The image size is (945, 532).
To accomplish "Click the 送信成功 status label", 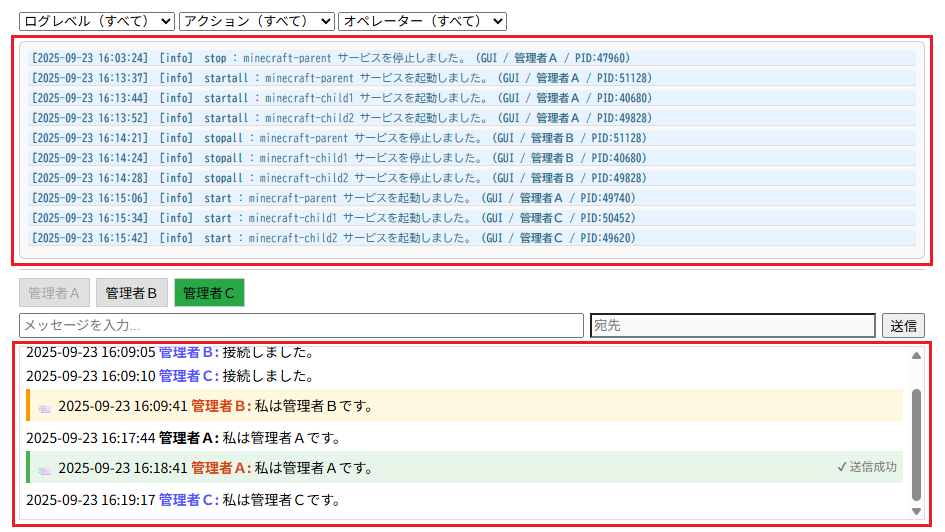I will pyautogui.click(x=867, y=467).
